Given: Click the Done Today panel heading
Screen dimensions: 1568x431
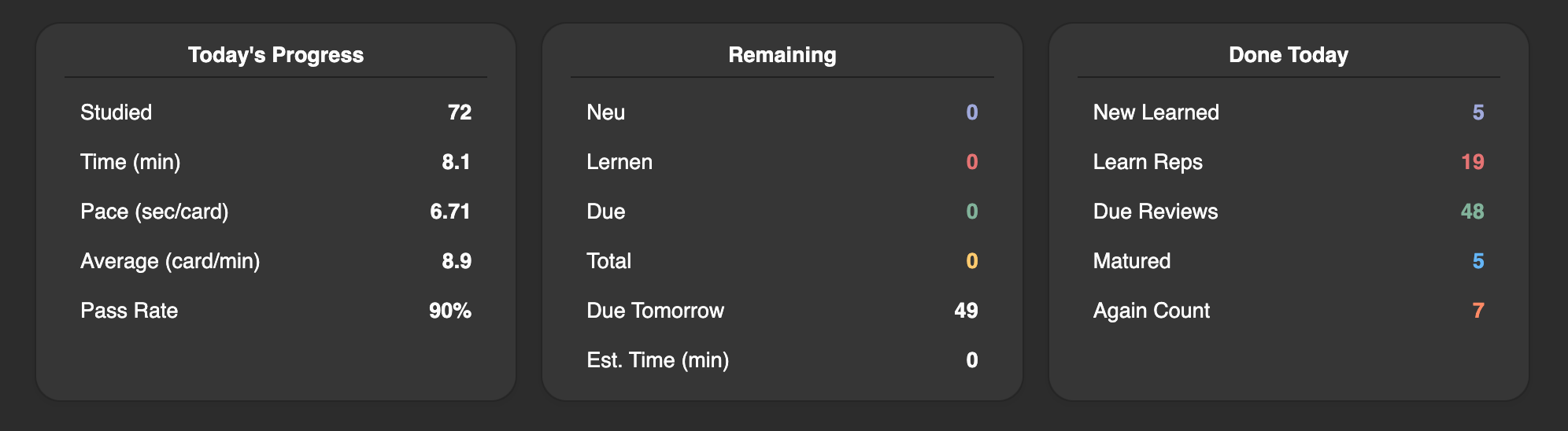Looking at the screenshot, I should [1289, 55].
